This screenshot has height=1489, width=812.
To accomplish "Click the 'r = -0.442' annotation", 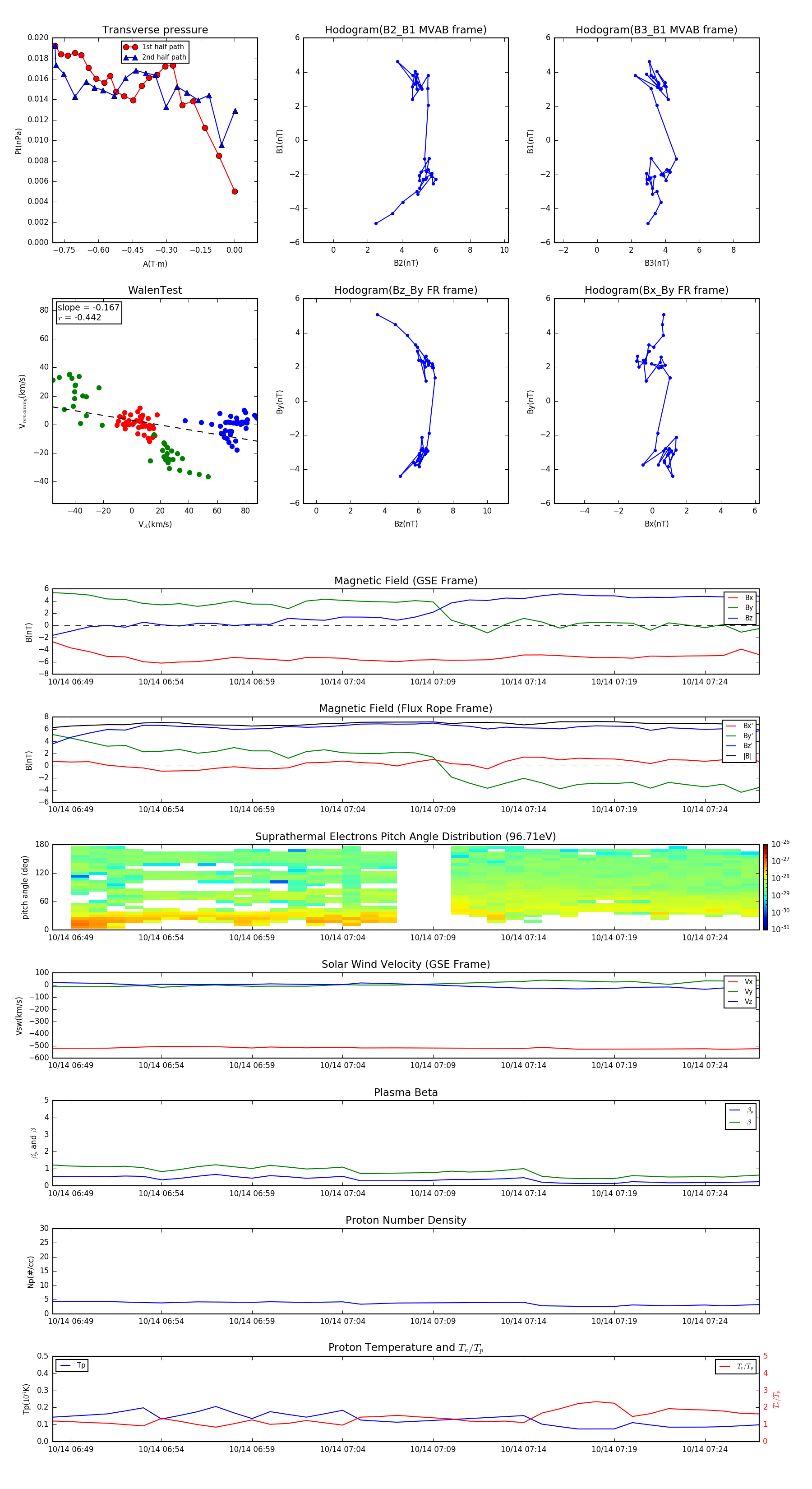I will [80, 317].
